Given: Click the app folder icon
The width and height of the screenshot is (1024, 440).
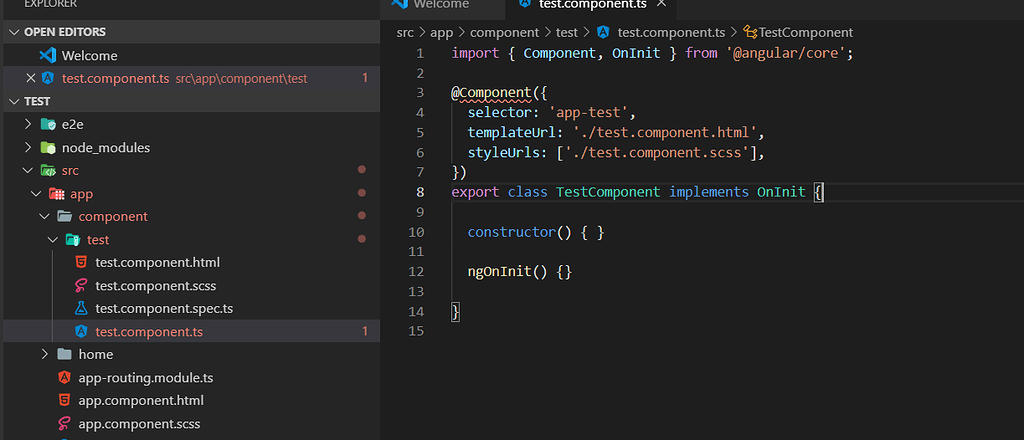Looking at the screenshot, I should click(56, 194).
